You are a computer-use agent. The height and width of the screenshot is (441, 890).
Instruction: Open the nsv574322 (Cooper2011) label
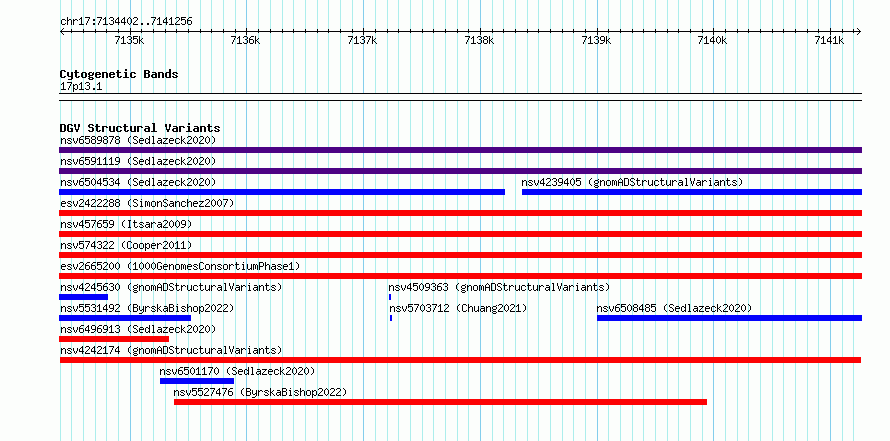126,245
